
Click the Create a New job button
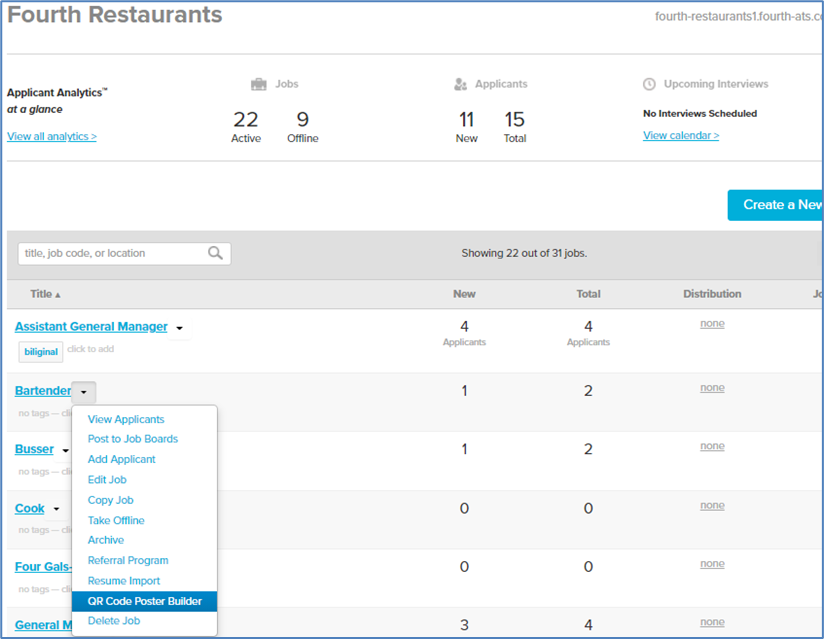(776, 205)
